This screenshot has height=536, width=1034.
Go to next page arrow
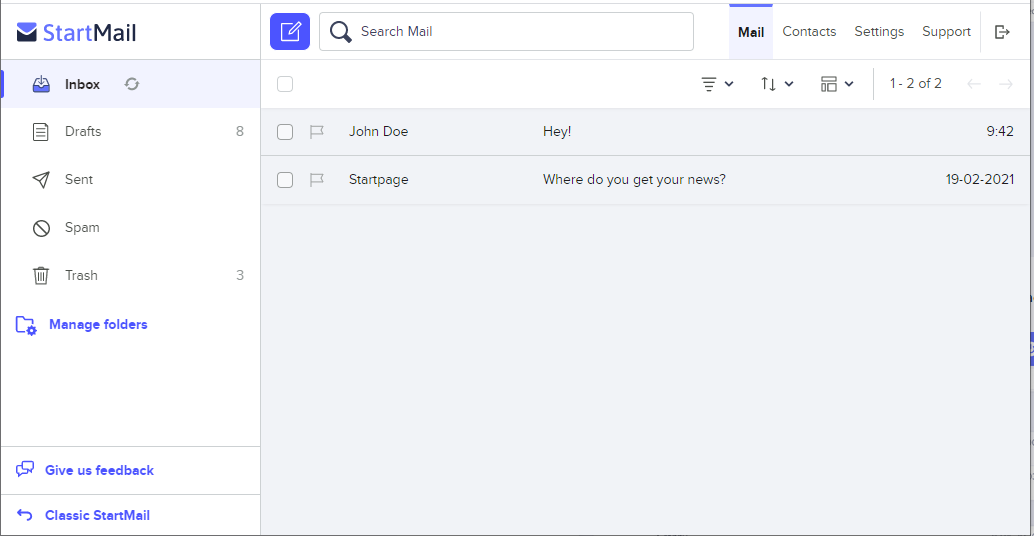click(x=1006, y=84)
